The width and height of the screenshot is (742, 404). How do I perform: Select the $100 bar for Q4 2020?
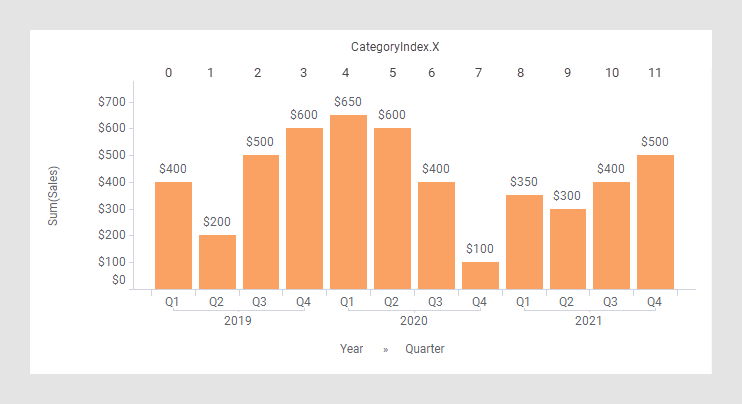click(x=480, y=275)
